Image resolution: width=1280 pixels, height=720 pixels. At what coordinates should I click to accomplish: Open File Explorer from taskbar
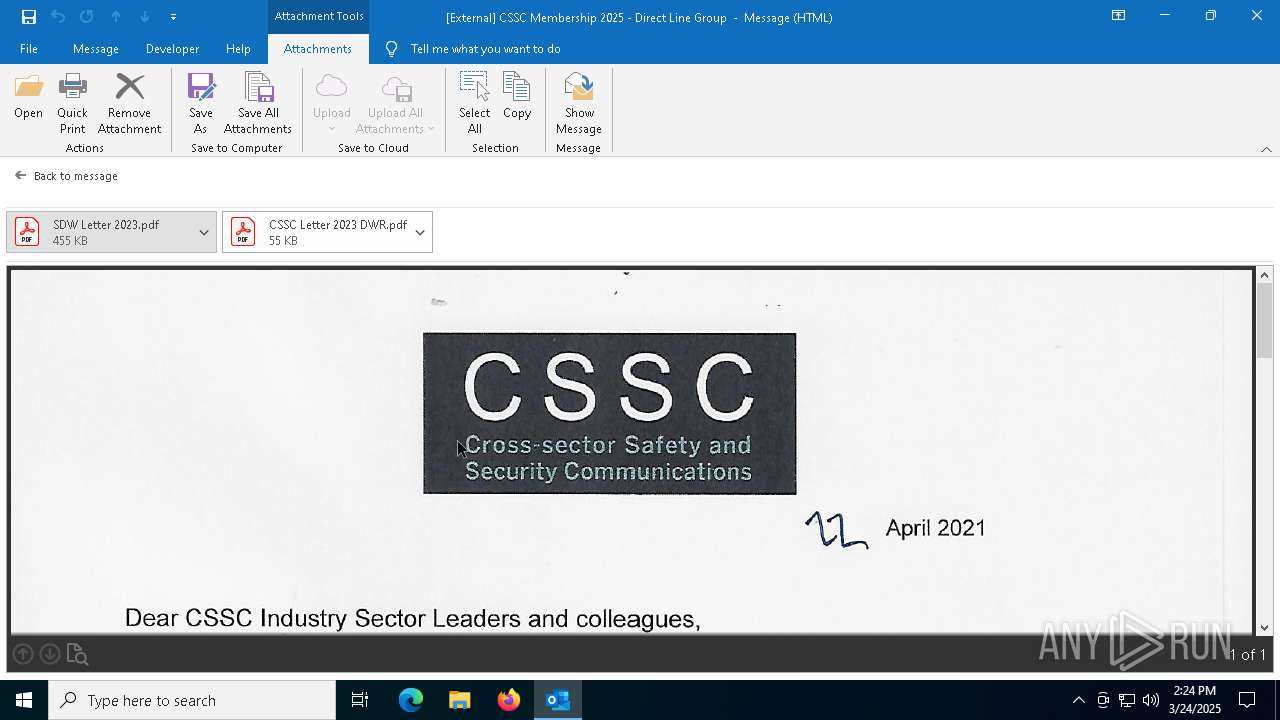point(460,700)
